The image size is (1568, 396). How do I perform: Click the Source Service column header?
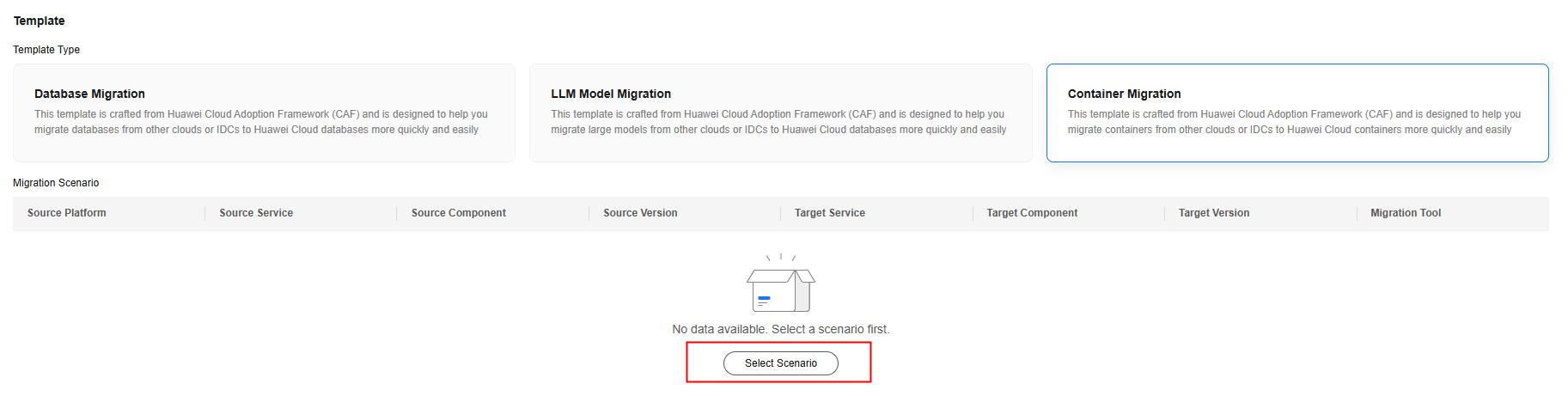(x=256, y=213)
